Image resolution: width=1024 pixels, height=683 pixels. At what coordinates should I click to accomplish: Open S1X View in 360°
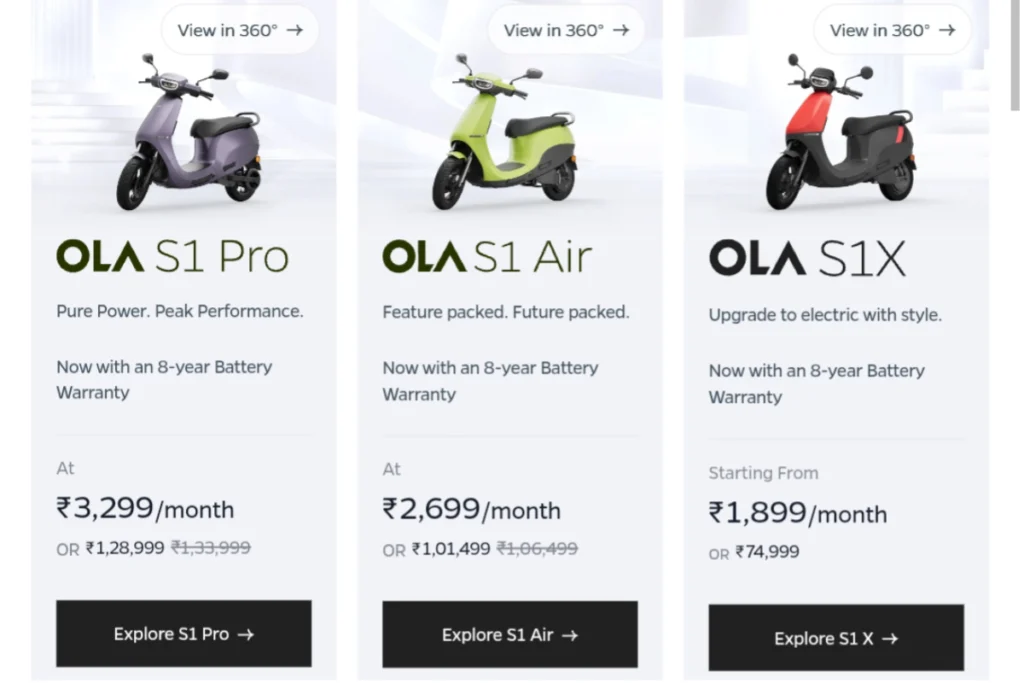[892, 30]
